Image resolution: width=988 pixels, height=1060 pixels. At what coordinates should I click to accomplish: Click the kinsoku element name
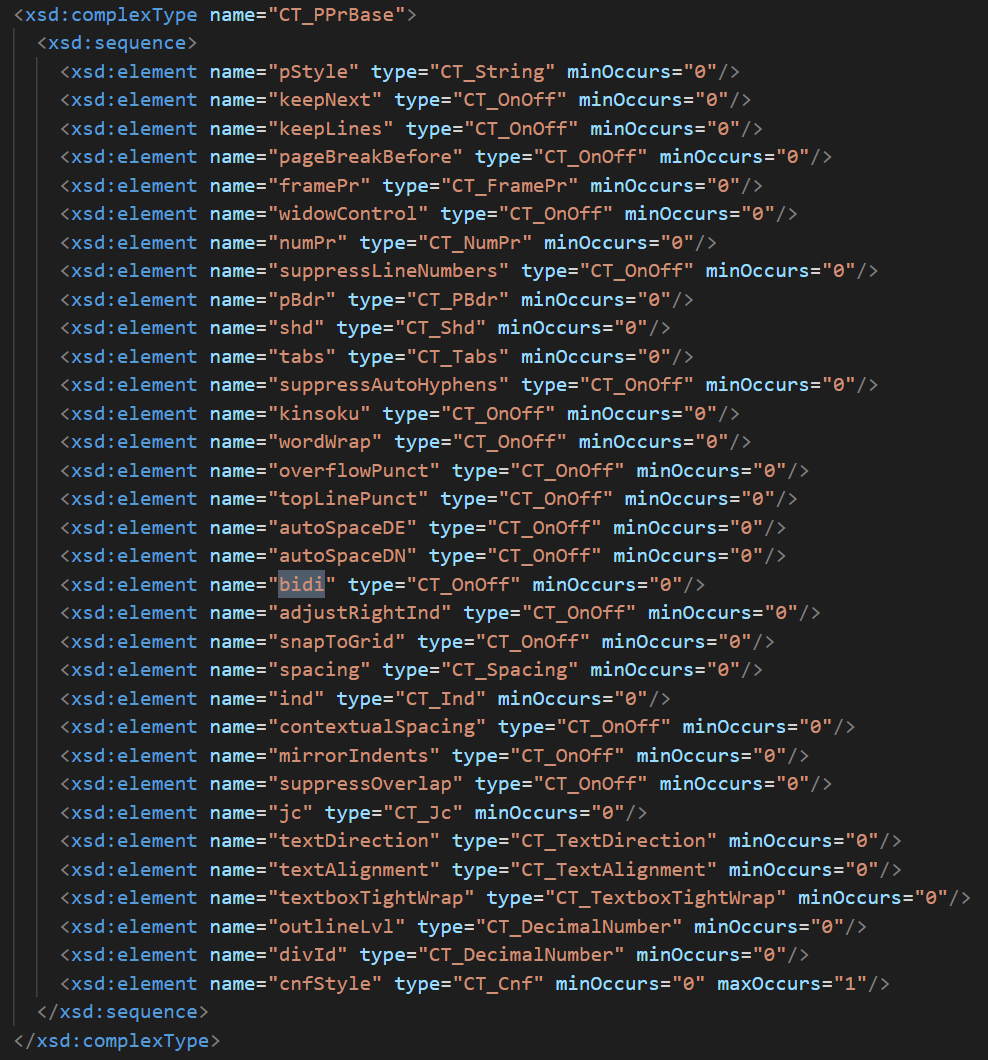[319, 414]
